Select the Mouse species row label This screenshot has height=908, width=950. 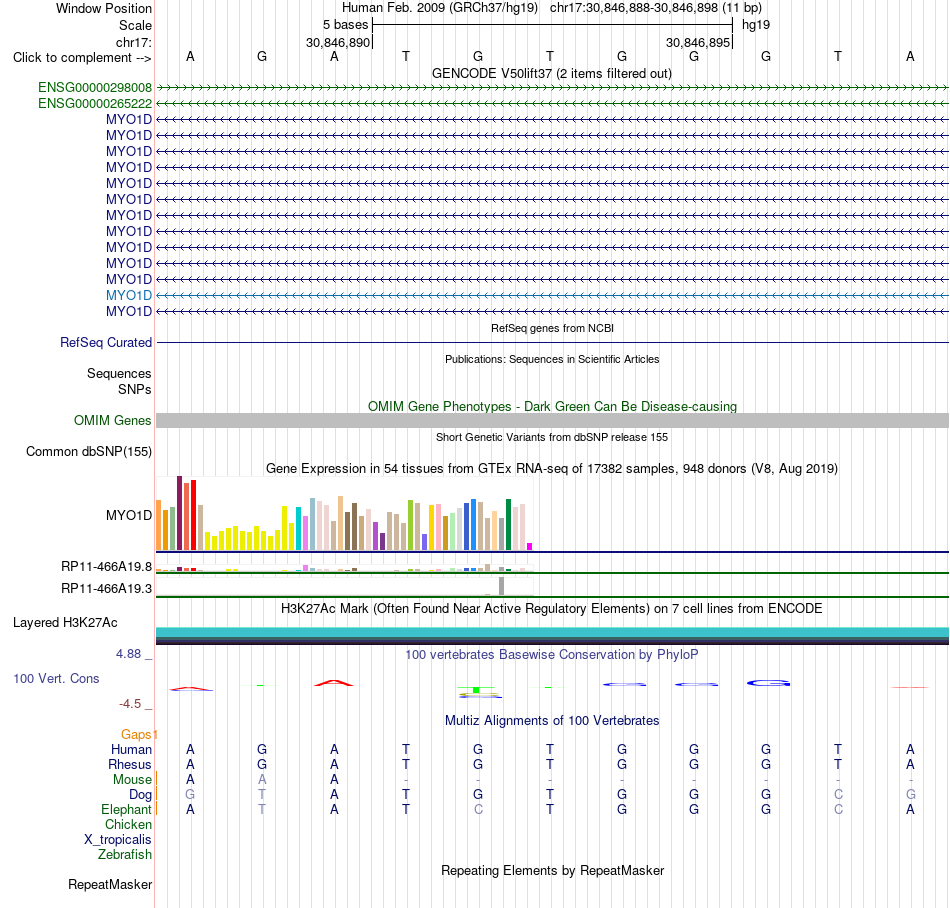(x=132, y=780)
